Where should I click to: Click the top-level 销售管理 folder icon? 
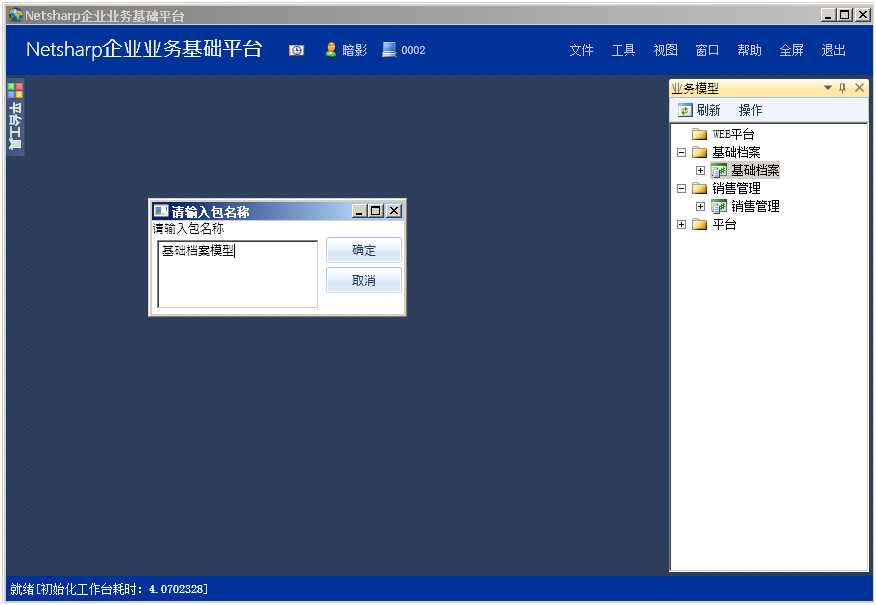point(699,188)
